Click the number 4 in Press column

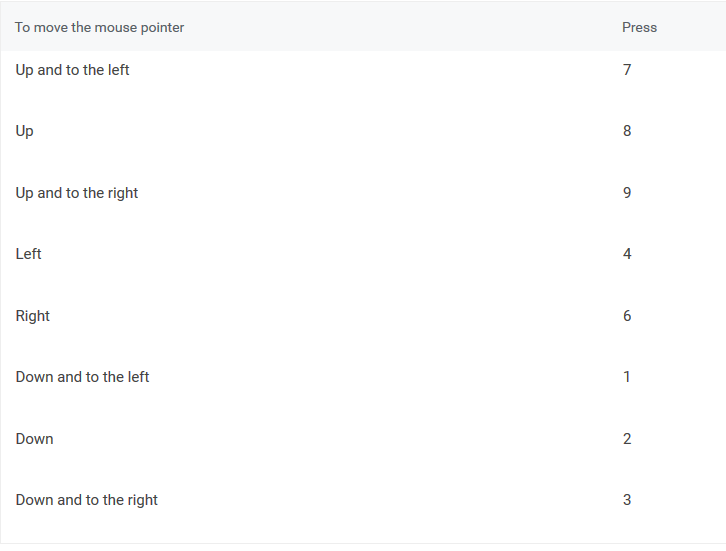point(627,254)
